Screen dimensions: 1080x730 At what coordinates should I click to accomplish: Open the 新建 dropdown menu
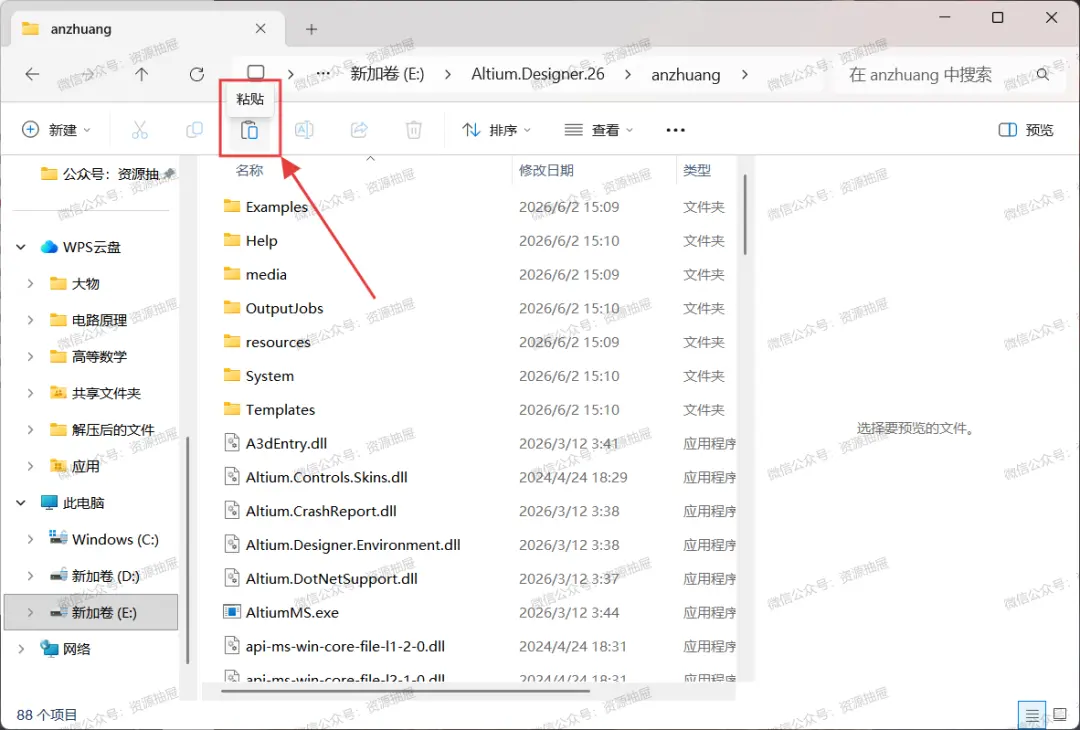click(x=56, y=129)
